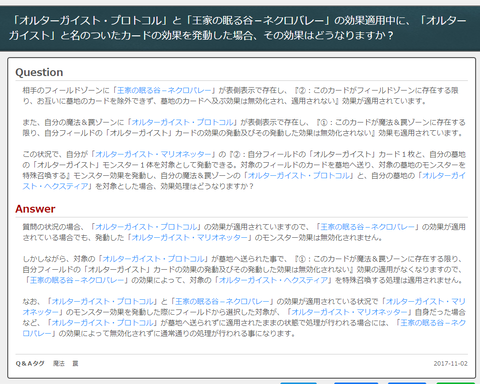Open the プロトコル link in Question's second paragraph
This screenshot has height=384, width=480.
point(182,122)
